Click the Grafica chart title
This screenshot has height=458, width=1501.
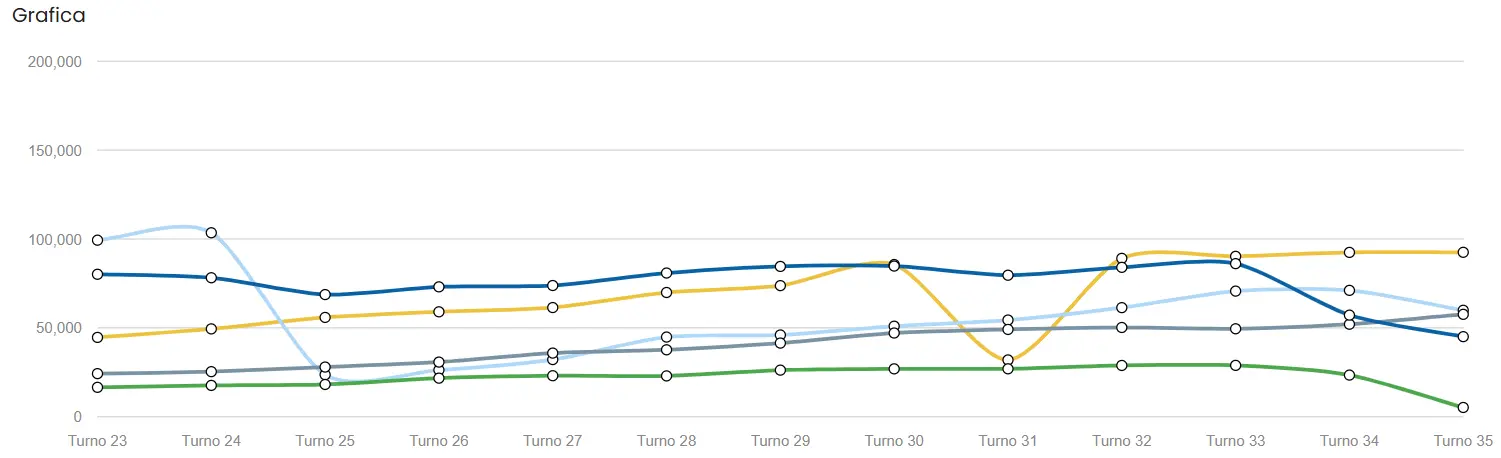coord(48,16)
